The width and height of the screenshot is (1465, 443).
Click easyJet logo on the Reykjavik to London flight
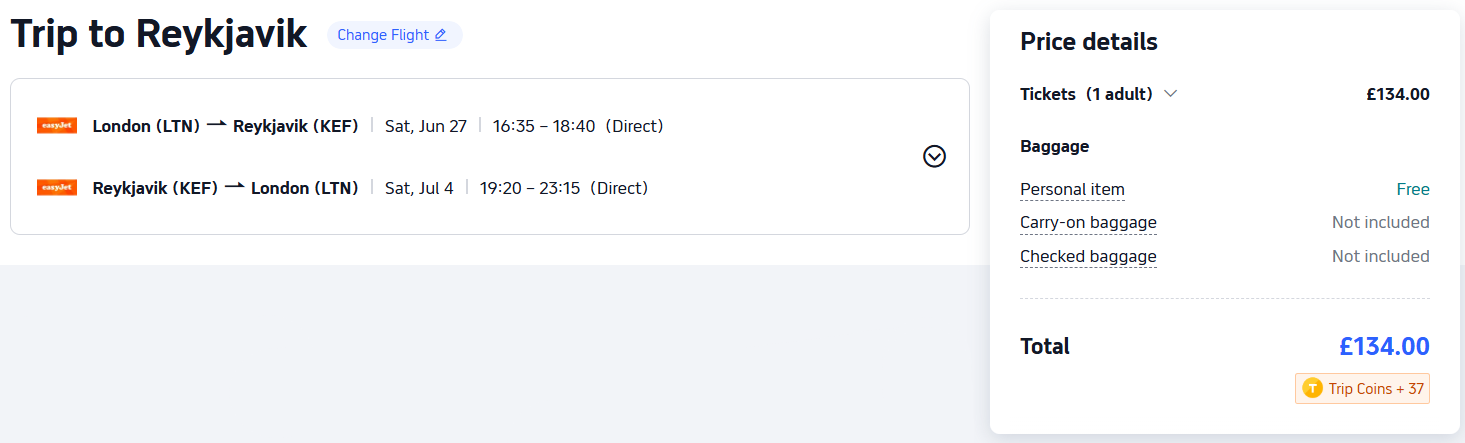(57, 188)
